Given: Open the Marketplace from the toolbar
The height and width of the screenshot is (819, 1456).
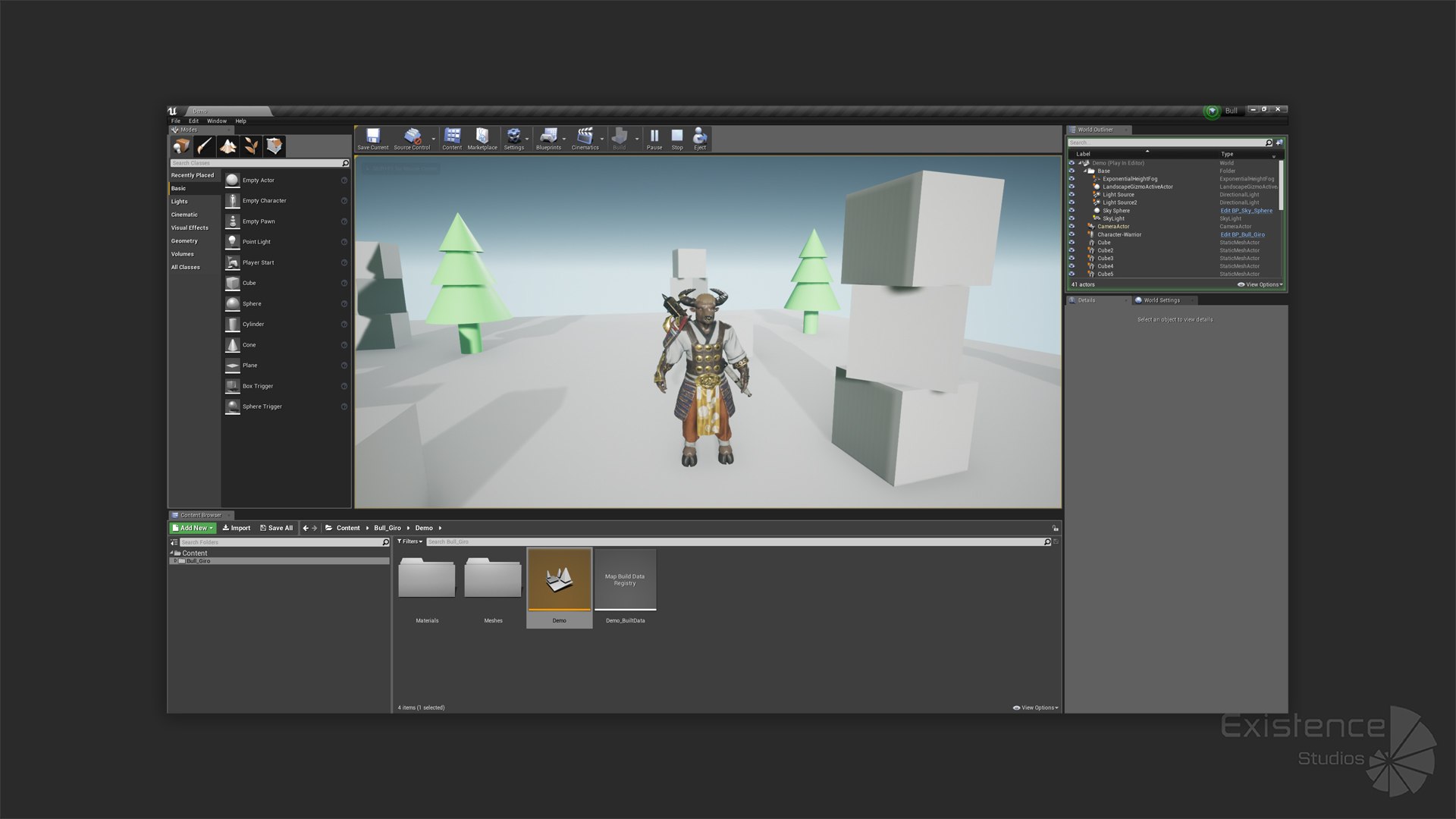Looking at the screenshot, I should [x=482, y=138].
